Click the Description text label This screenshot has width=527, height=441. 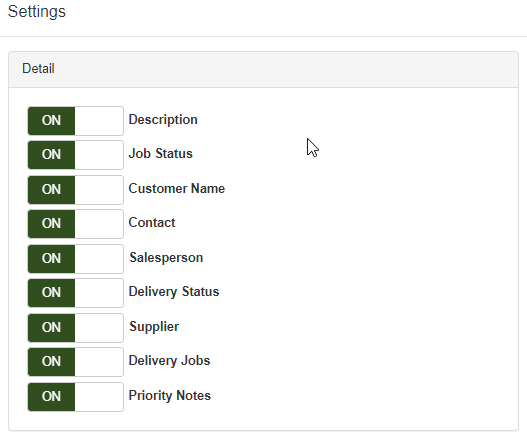click(163, 120)
